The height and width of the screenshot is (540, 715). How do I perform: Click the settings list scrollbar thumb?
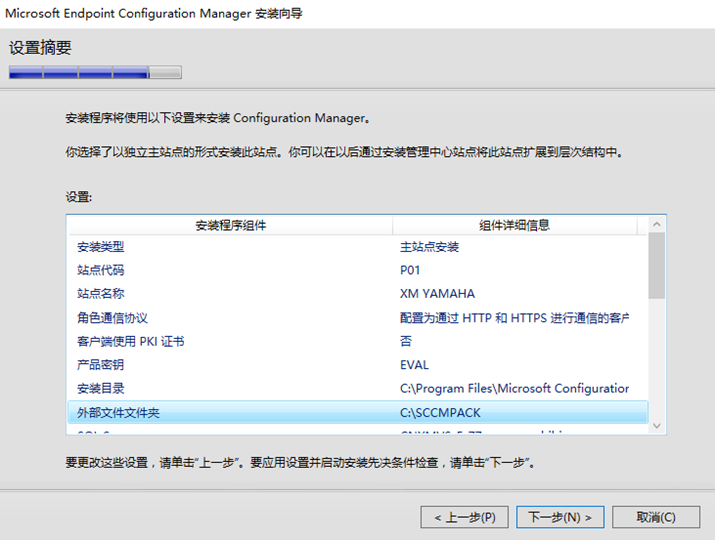tap(657, 265)
